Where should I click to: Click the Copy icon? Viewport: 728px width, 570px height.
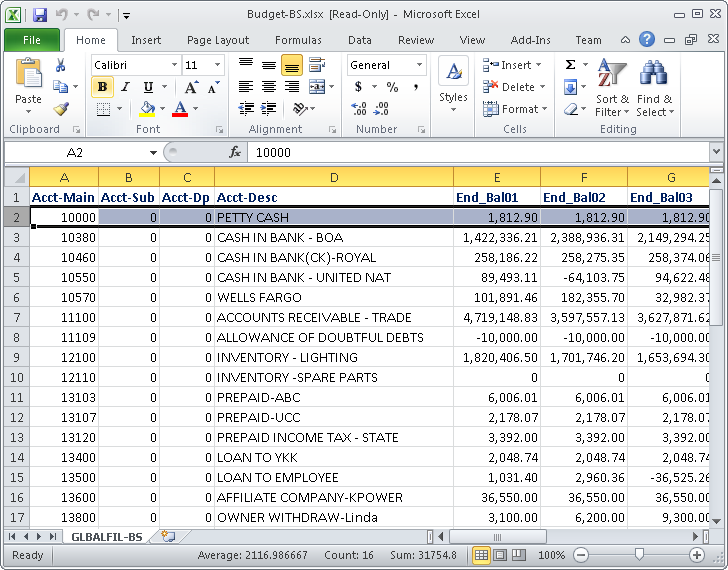(60, 86)
